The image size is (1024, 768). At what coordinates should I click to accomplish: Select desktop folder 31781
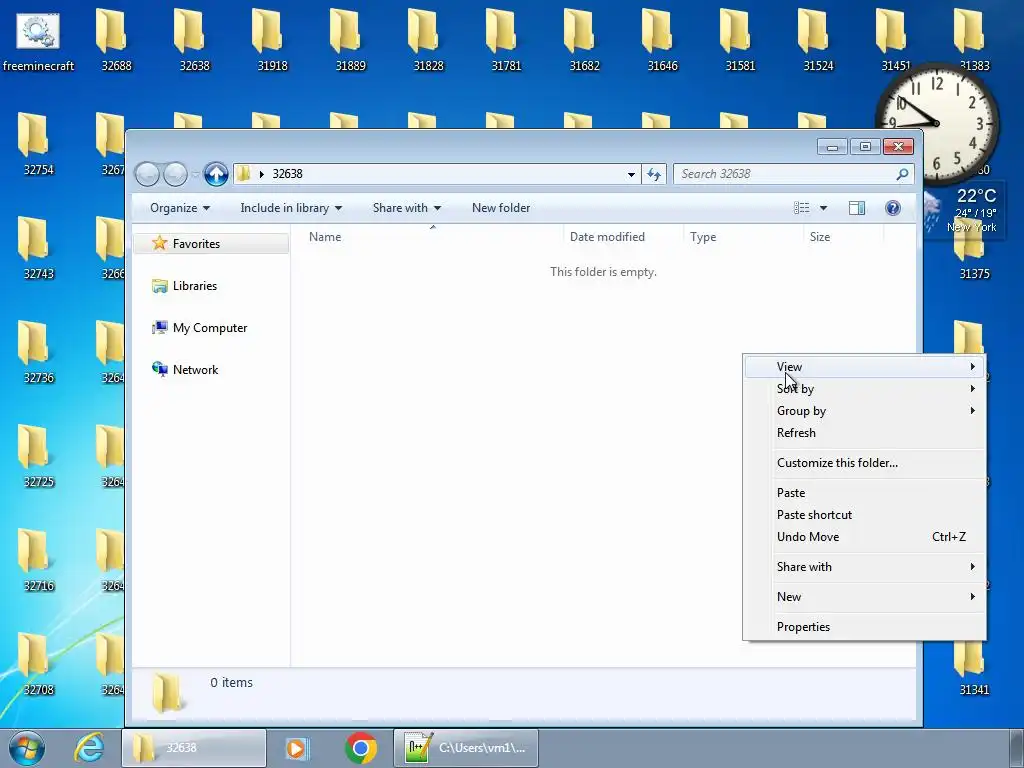coord(506,40)
